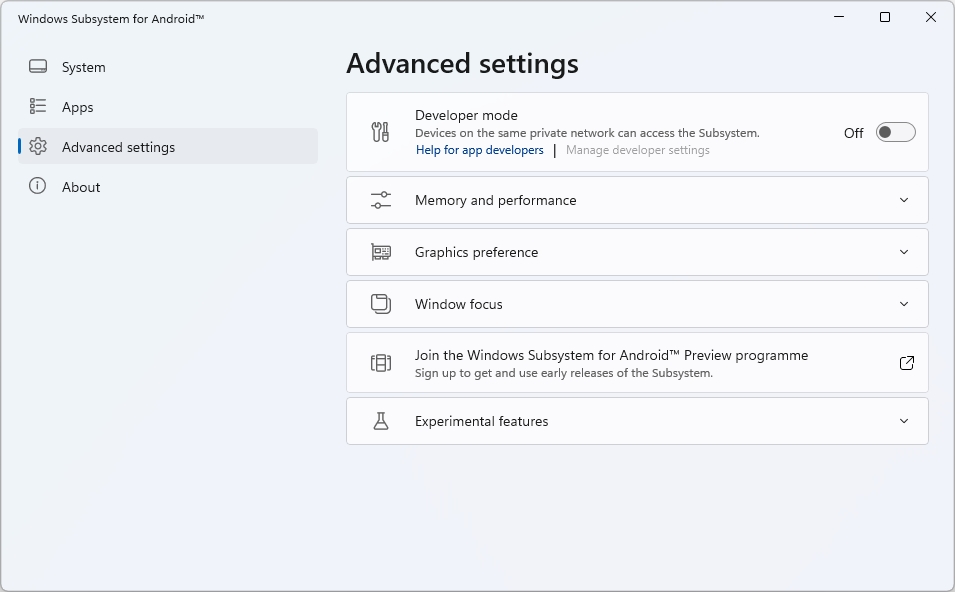Click the Advanced settings gear icon
Viewport: 955px width, 592px height.
click(38, 146)
